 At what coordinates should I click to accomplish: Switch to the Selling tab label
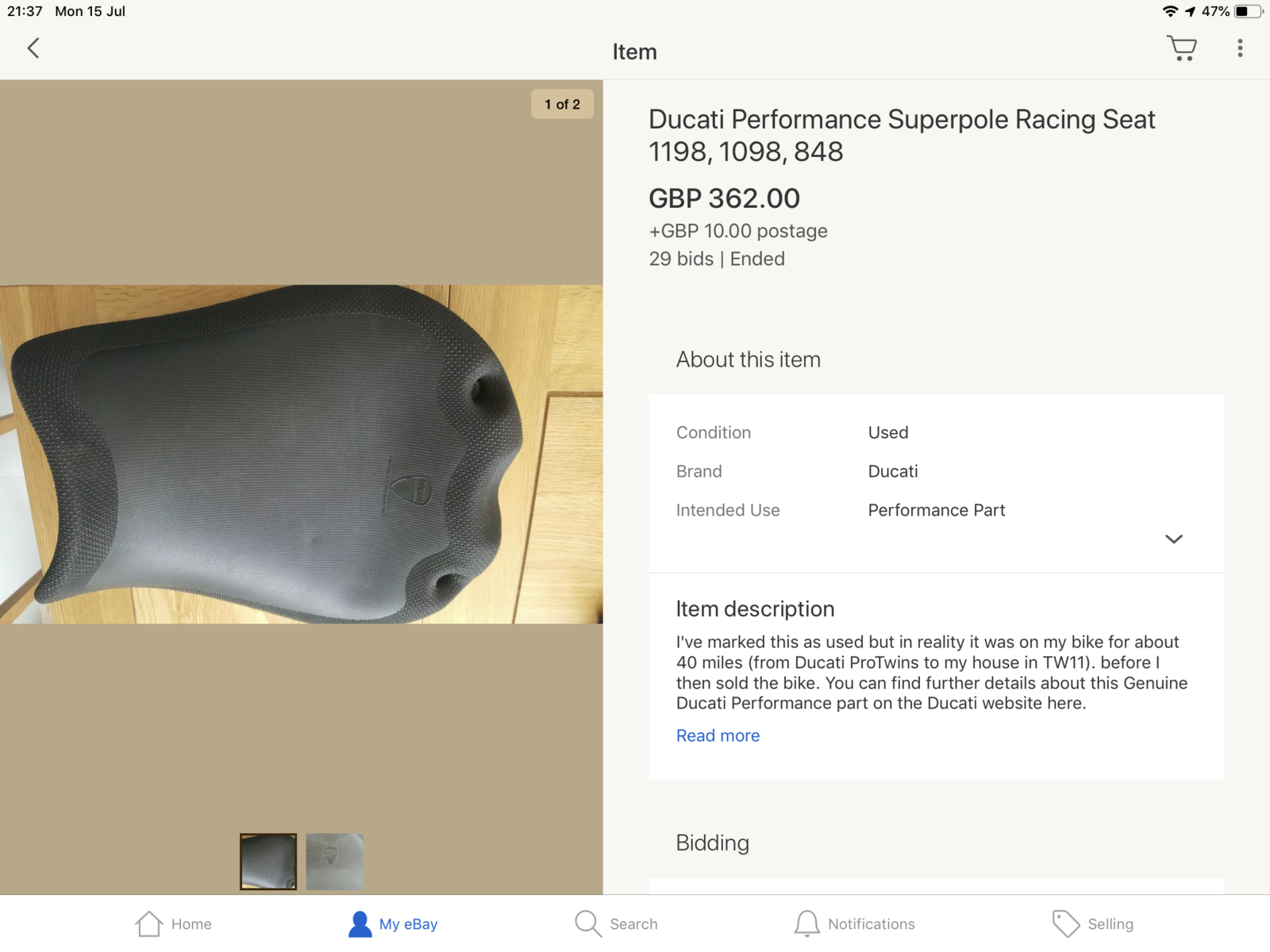(x=1110, y=924)
